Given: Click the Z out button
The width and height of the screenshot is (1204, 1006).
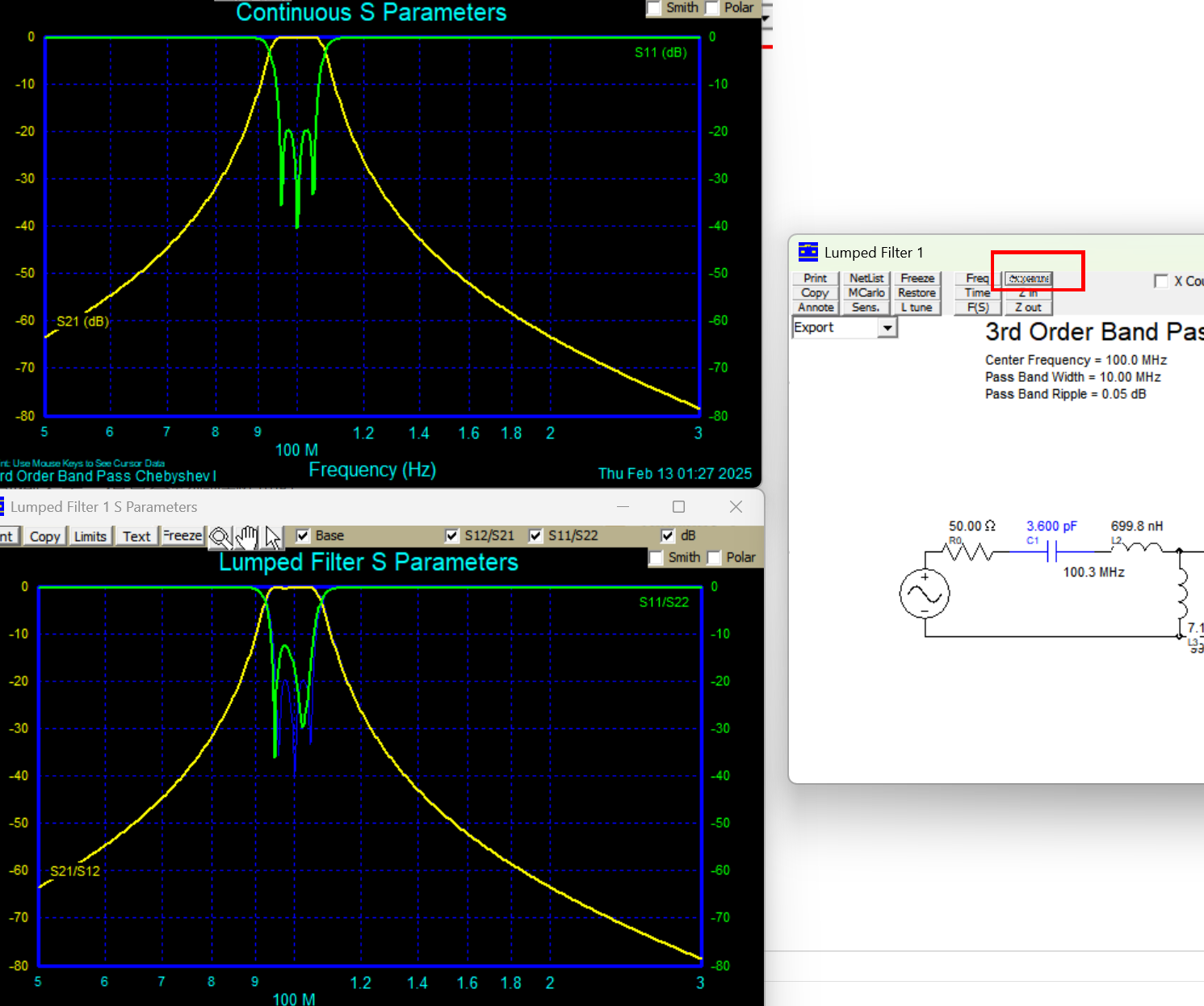Looking at the screenshot, I should coord(1028,307).
